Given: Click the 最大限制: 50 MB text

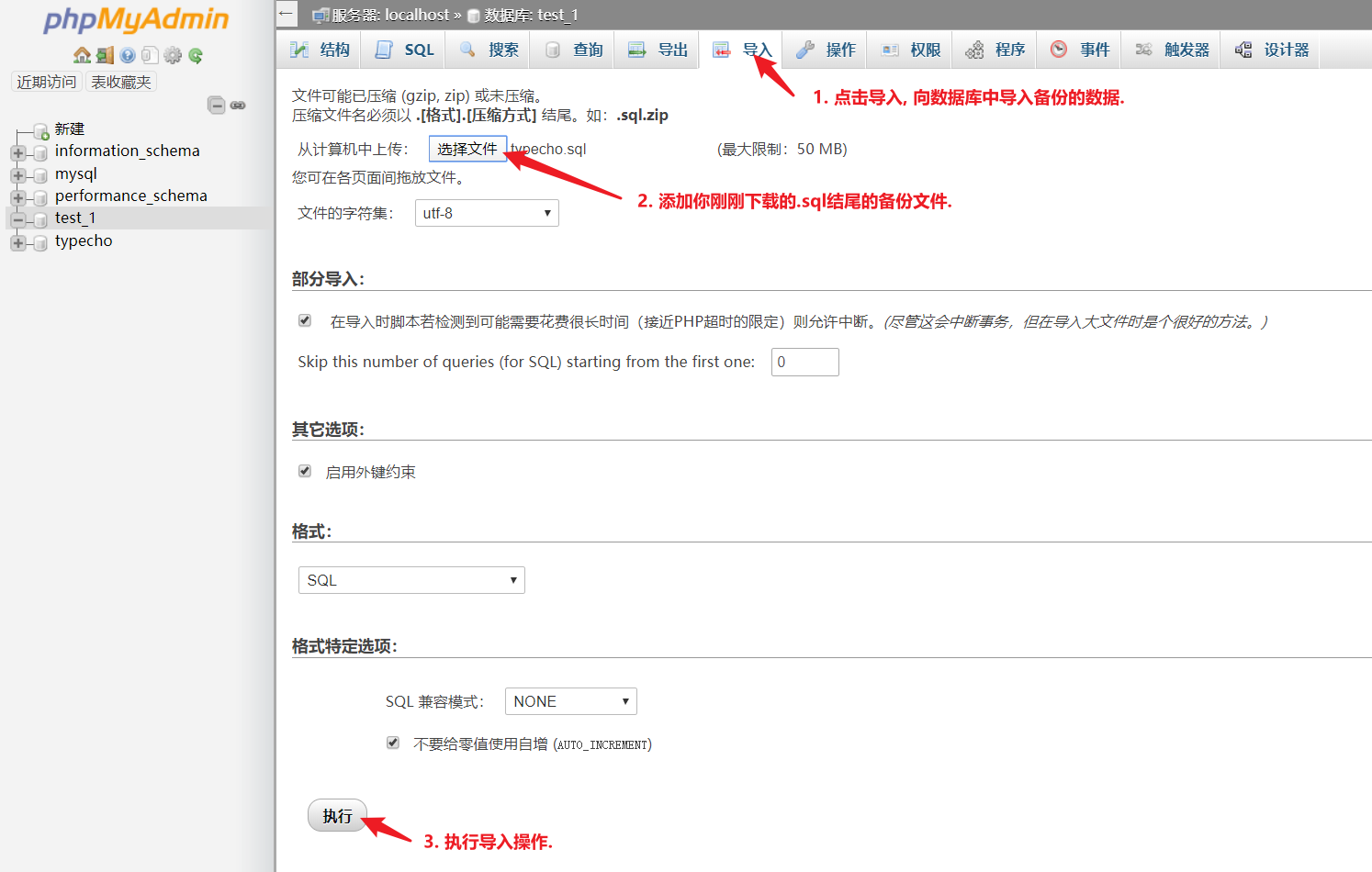Looking at the screenshot, I should click(x=782, y=149).
